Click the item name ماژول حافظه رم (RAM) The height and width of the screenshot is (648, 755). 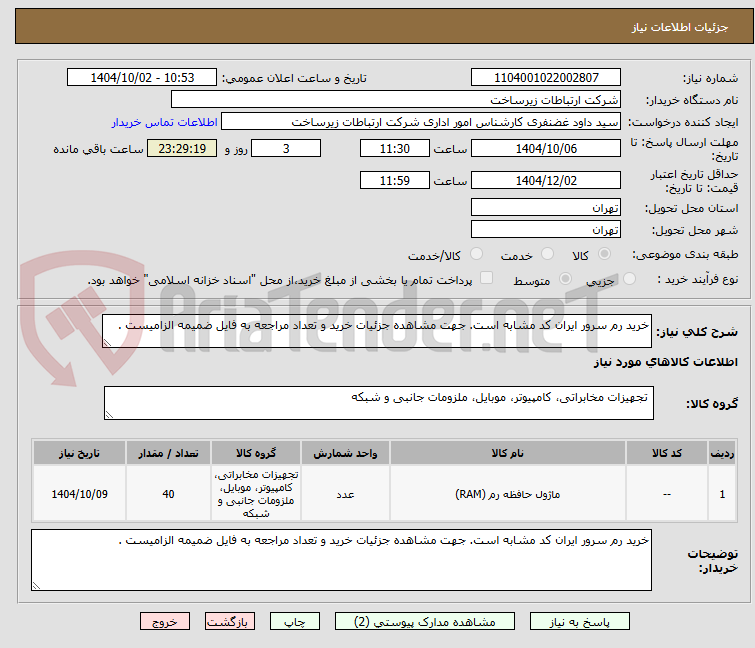coord(508,494)
